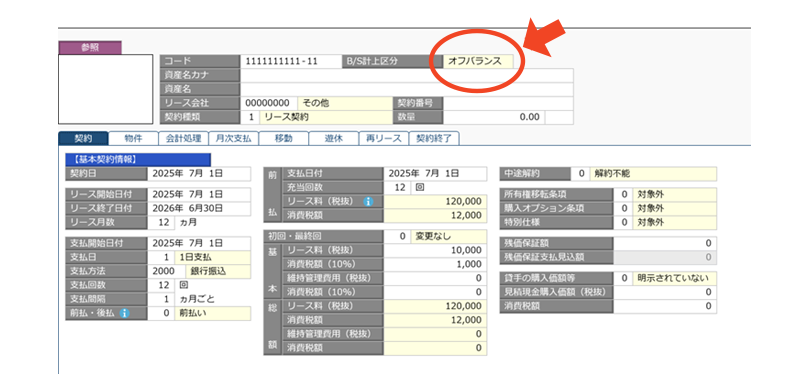Click the 総額 維持管理費用（税抜） field

tap(435, 334)
